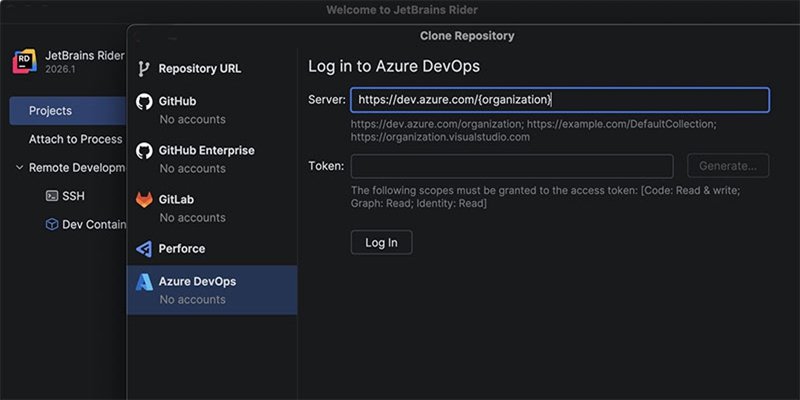Click the Perforce icon
The image size is (800, 400).
click(144, 248)
